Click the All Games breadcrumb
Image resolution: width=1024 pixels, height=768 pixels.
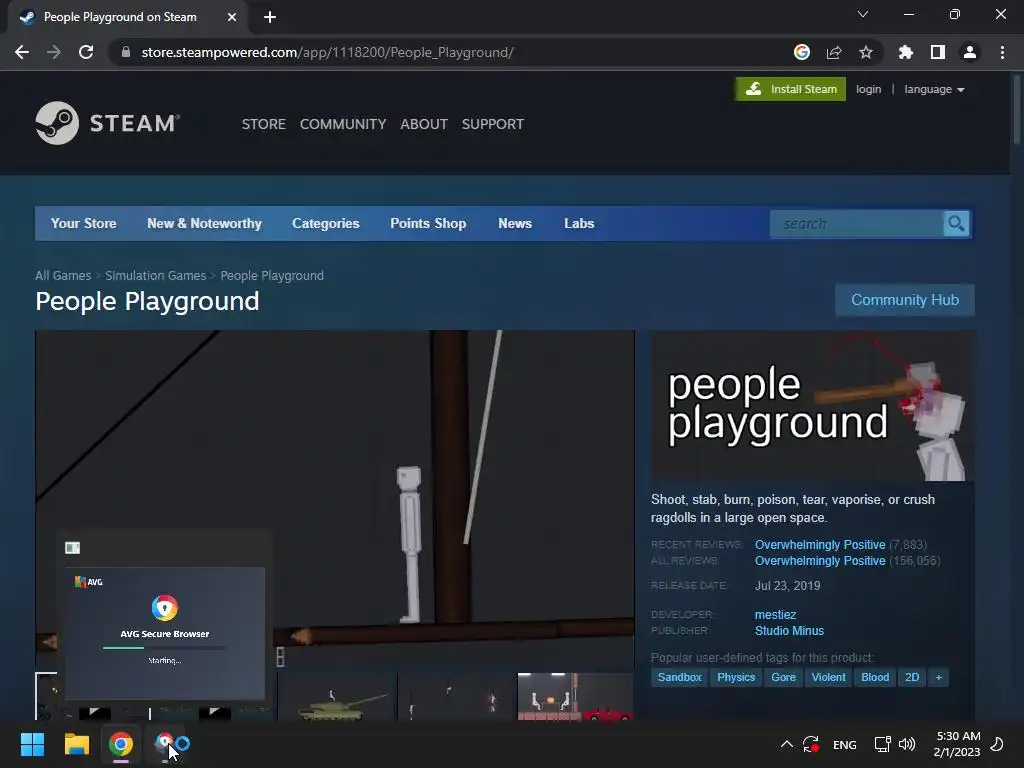pyautogui.click(x=63, y=276)
